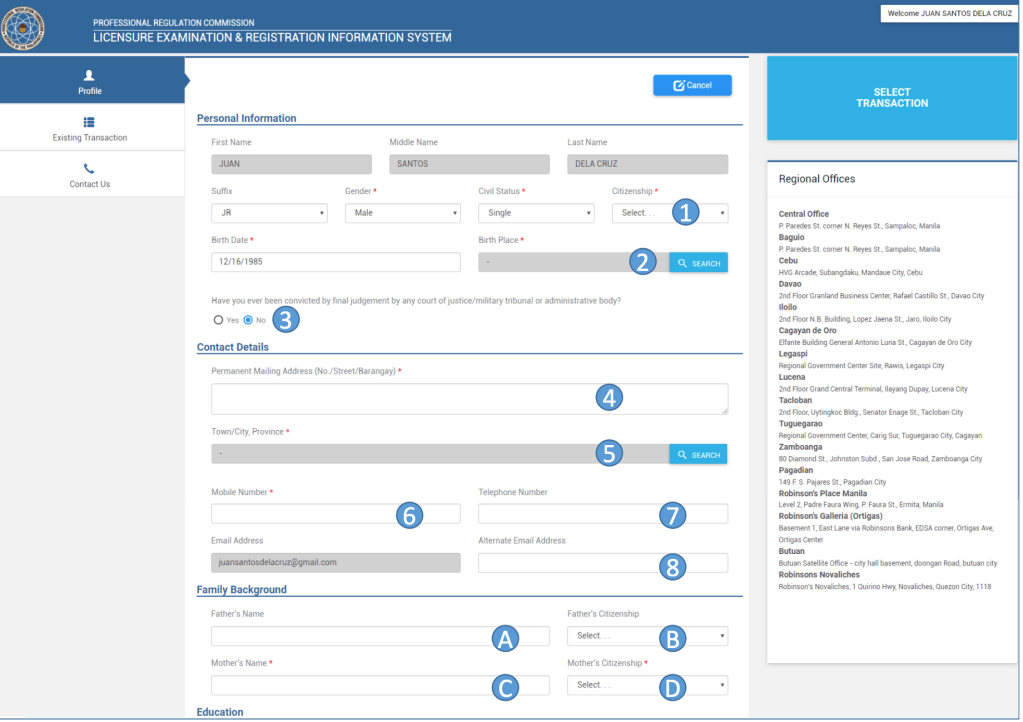
Task: Search for Birth Place
Action: pos(698,263)
